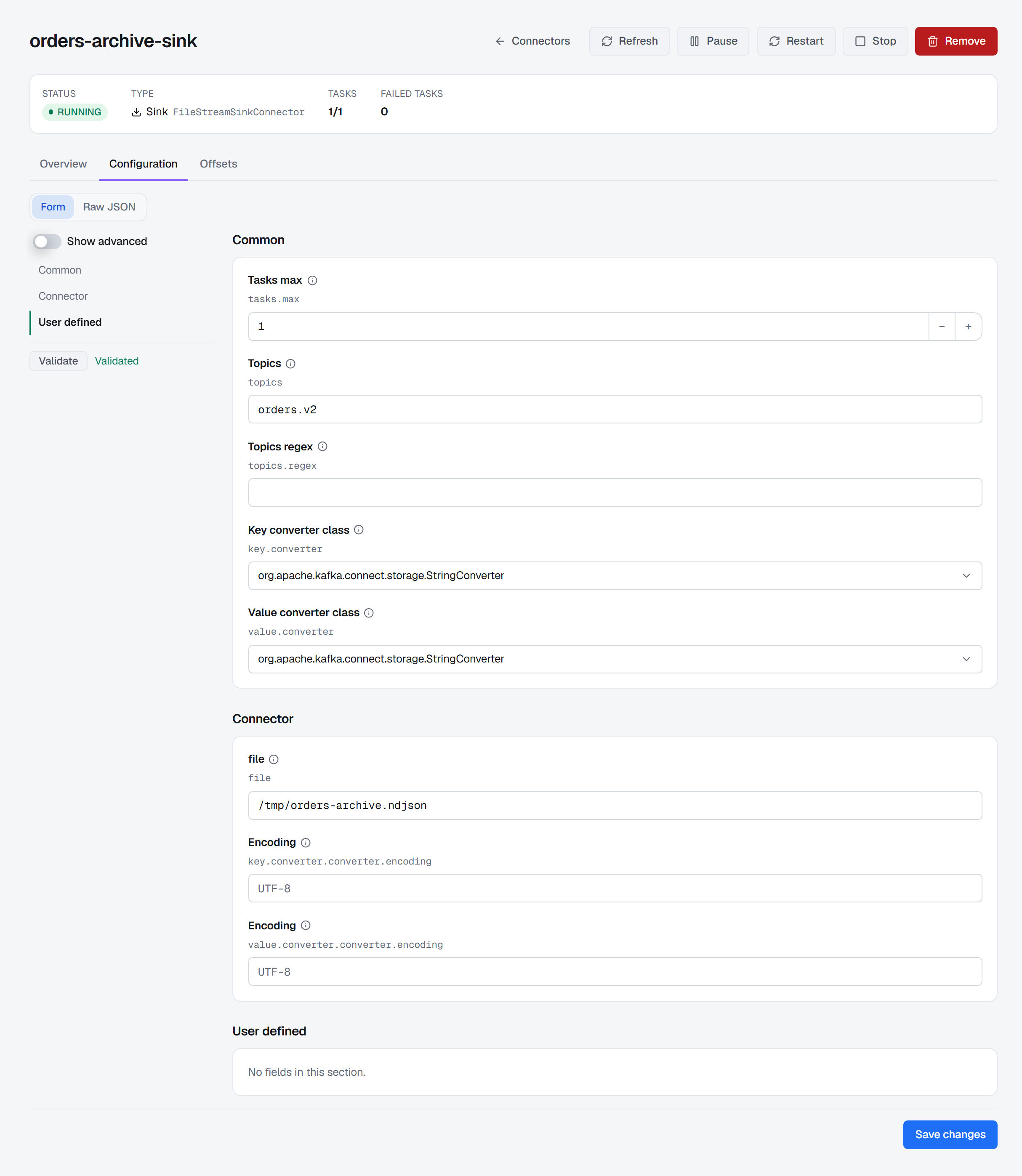The width and height of the screenshot is (1022, 1176).
Task: Select the Configuration tab
Action: click(143, 164)
